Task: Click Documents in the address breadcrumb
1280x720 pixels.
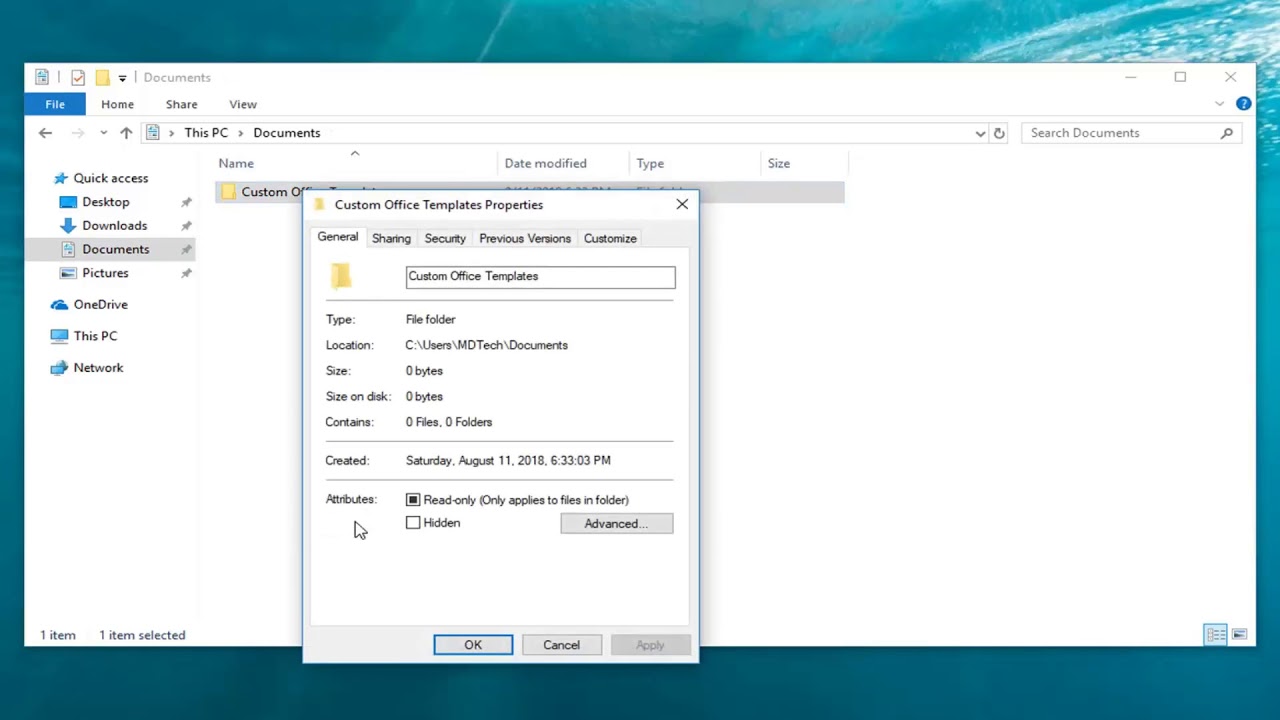Action: pyautogui.click(x=287, y=133)
